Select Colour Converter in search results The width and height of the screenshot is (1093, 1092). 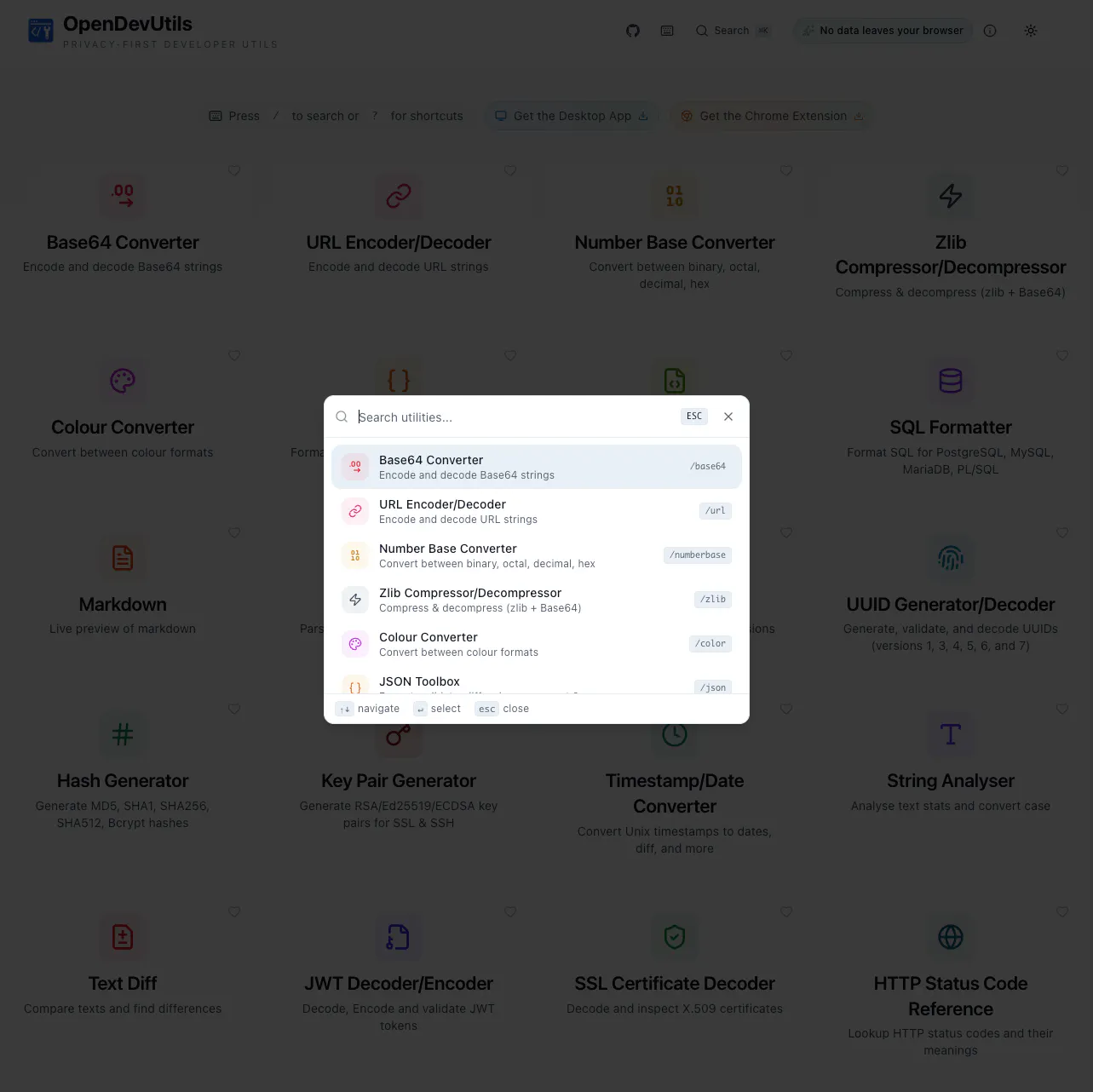[x=537, y=644]
